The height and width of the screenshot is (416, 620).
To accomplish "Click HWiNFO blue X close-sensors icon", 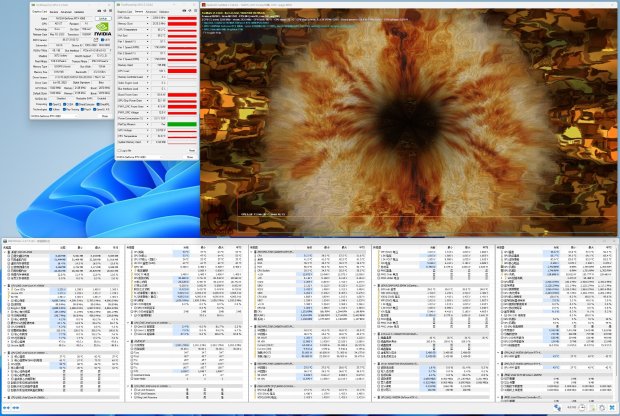I will pyautogui.click(x=612, y=407).
